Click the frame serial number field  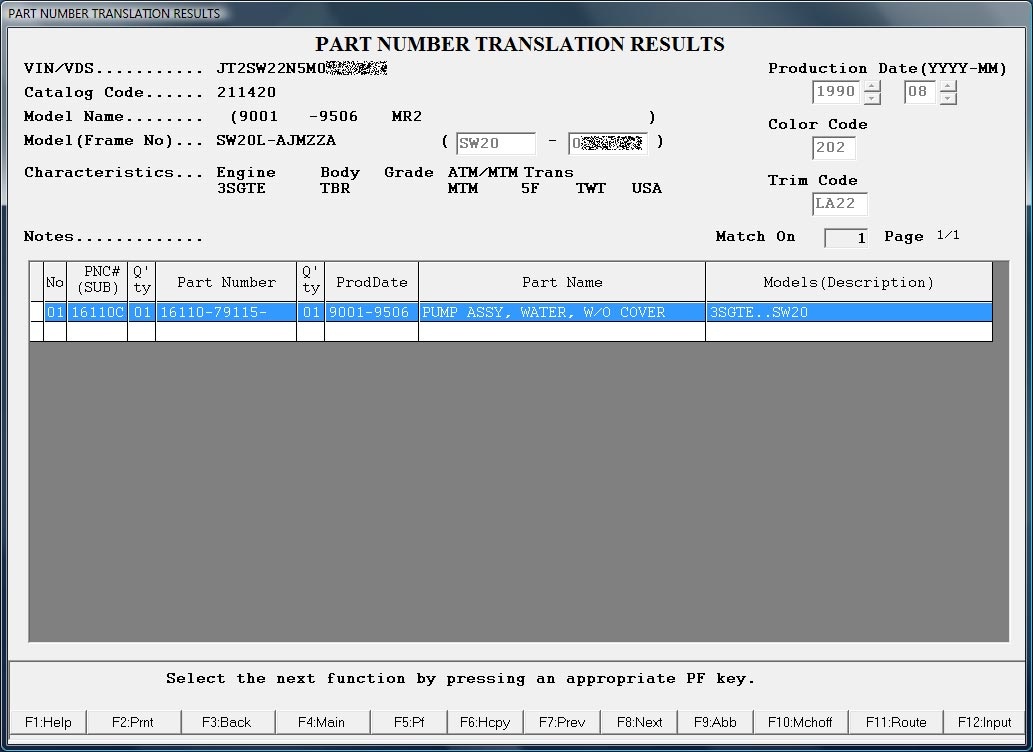607,143
